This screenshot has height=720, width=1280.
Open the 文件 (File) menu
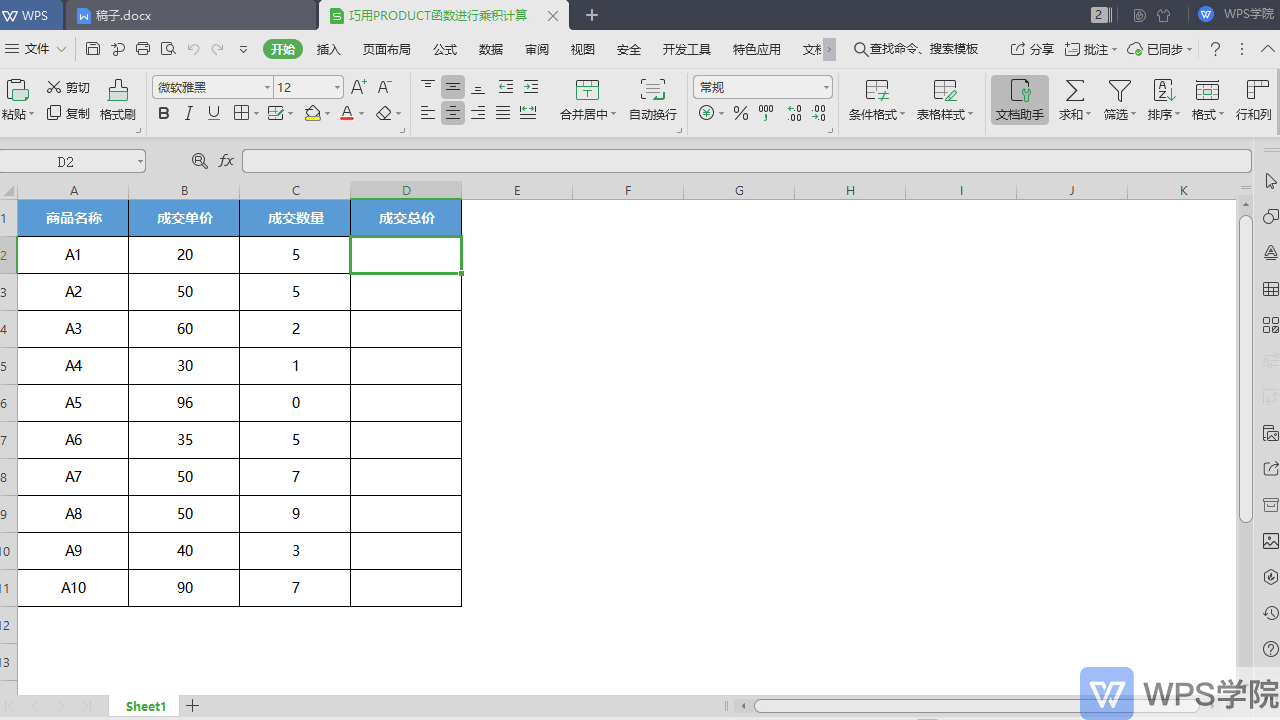tap(37, 48)
